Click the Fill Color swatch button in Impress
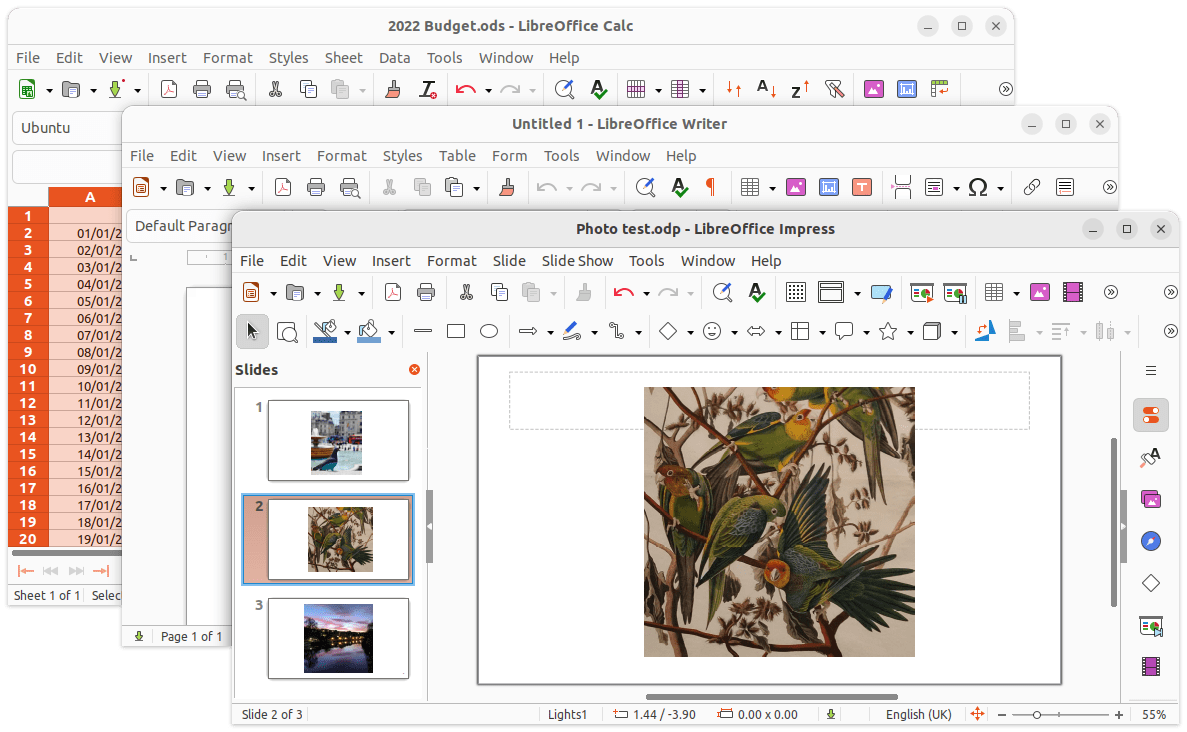1187x732 pixels. [x=369, y=332]
